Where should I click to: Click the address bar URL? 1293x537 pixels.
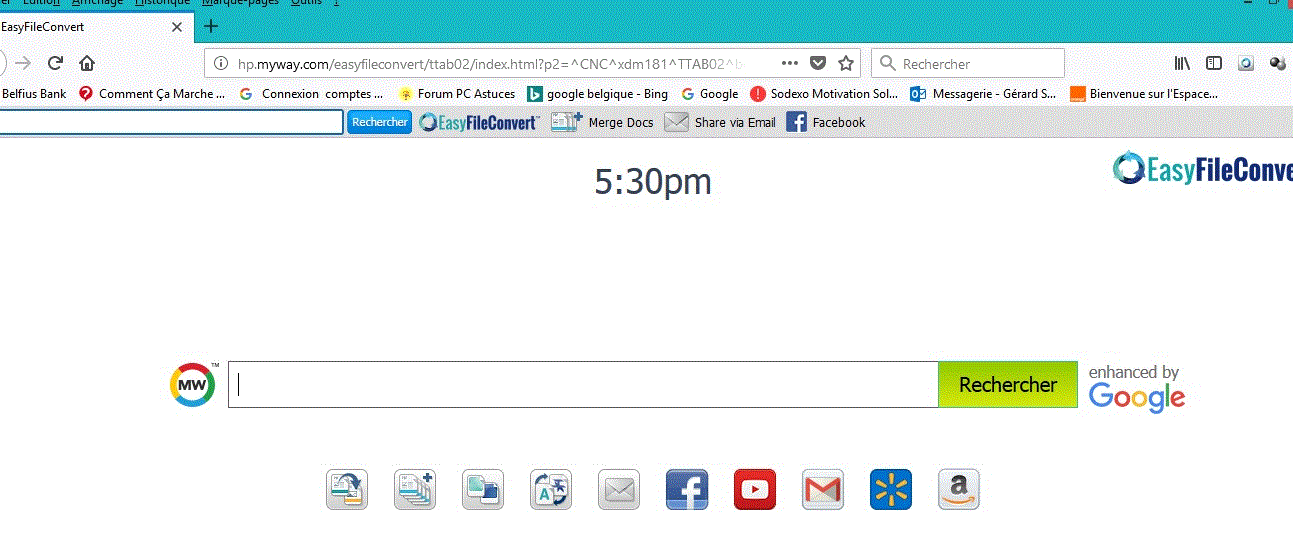491,64
